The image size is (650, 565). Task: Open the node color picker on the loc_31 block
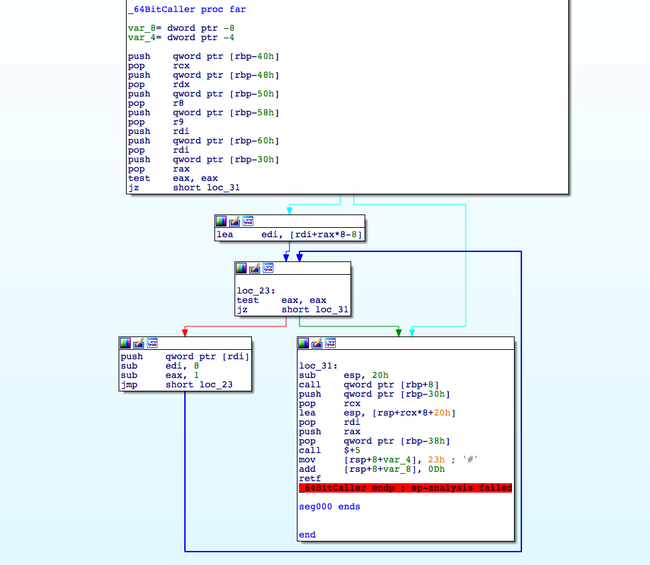tap(304, 343)
